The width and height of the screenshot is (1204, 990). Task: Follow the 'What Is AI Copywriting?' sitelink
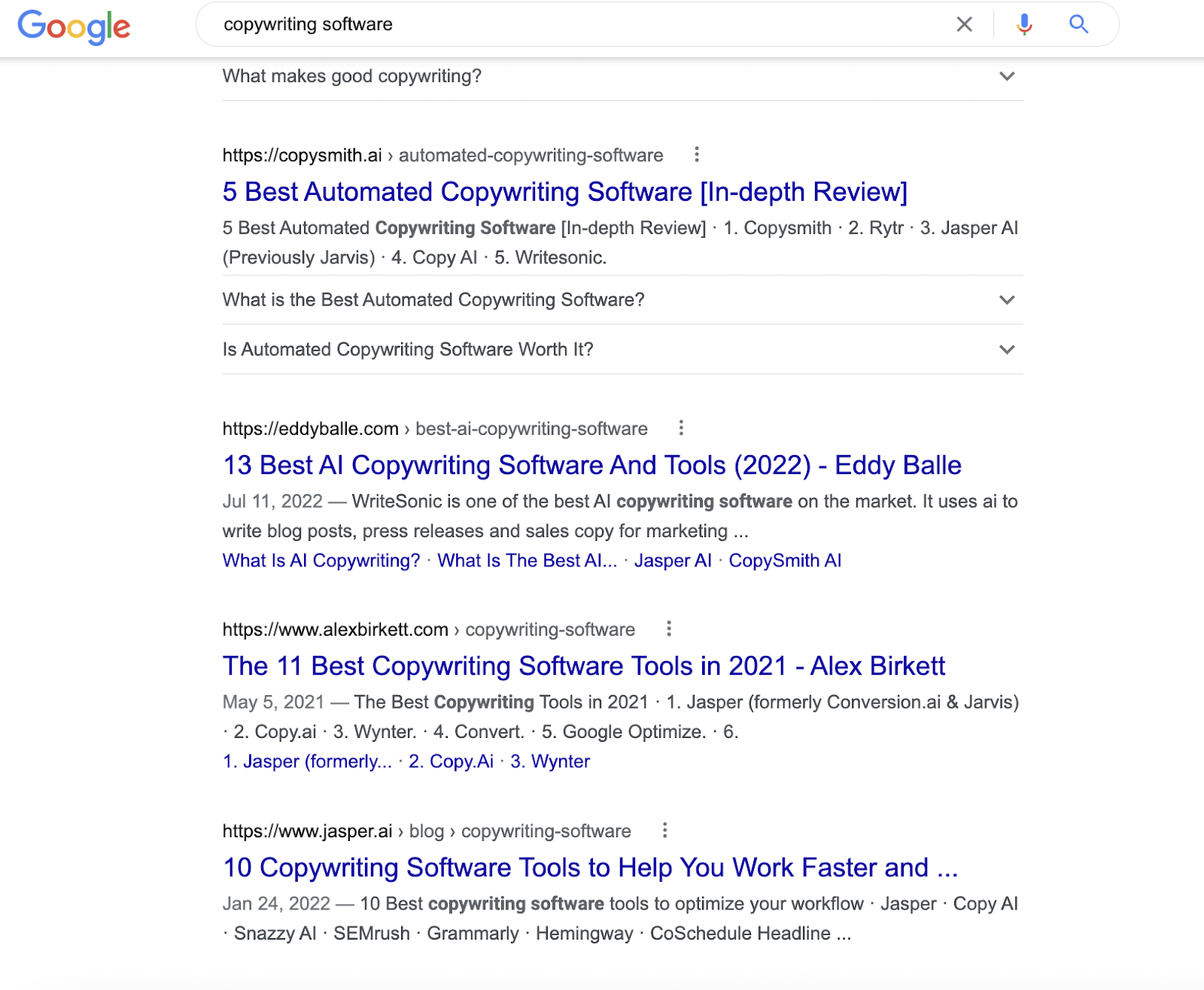(321, 560)
